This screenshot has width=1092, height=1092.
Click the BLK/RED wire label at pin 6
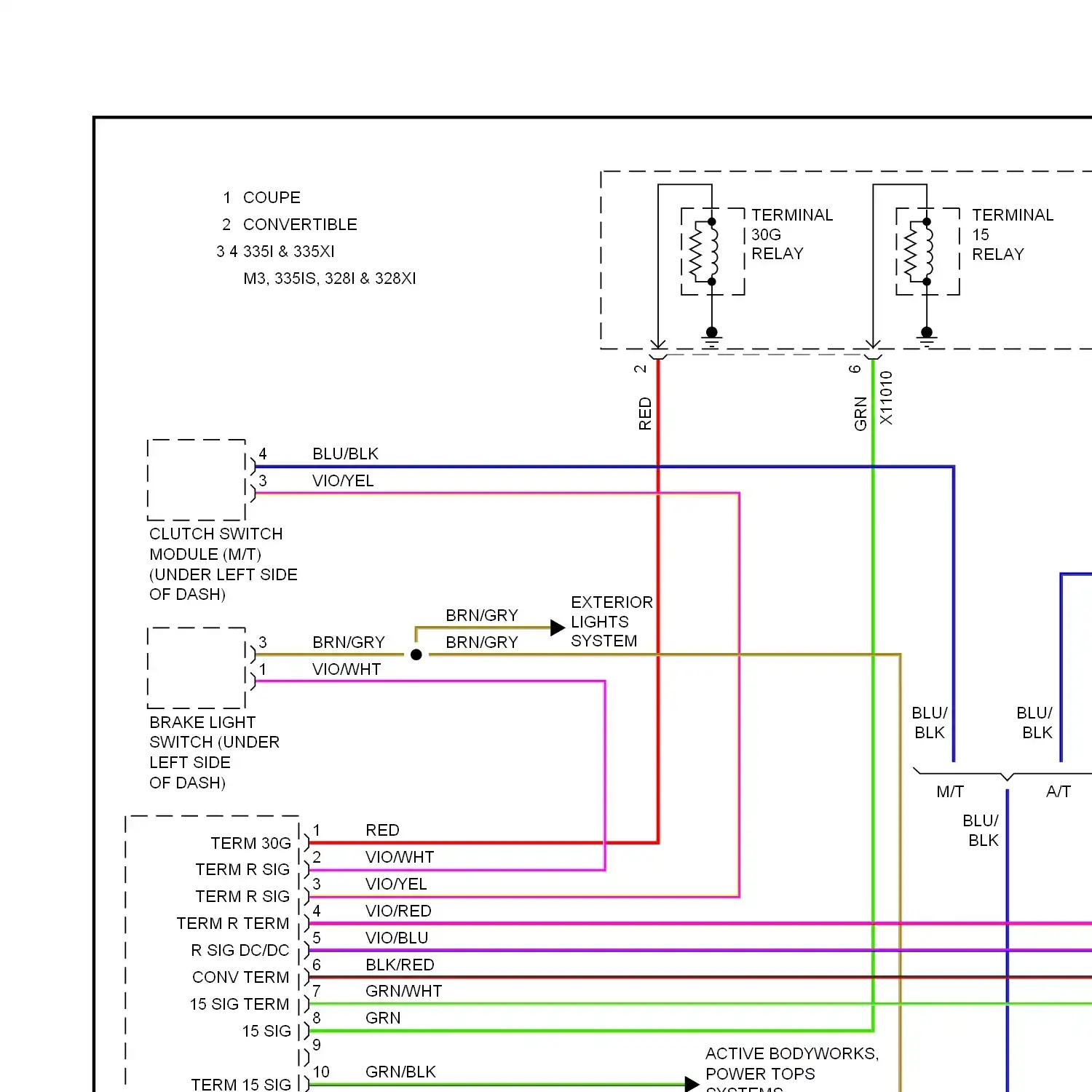(400, 965)
